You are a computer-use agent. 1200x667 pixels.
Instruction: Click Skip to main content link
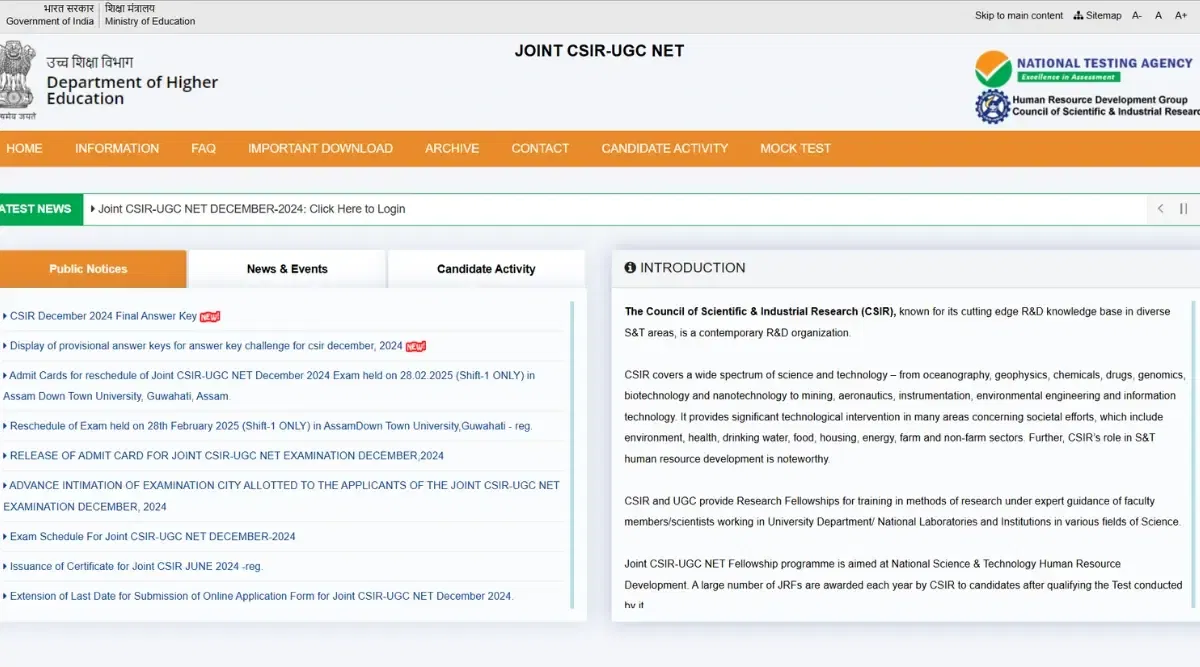1018,16
